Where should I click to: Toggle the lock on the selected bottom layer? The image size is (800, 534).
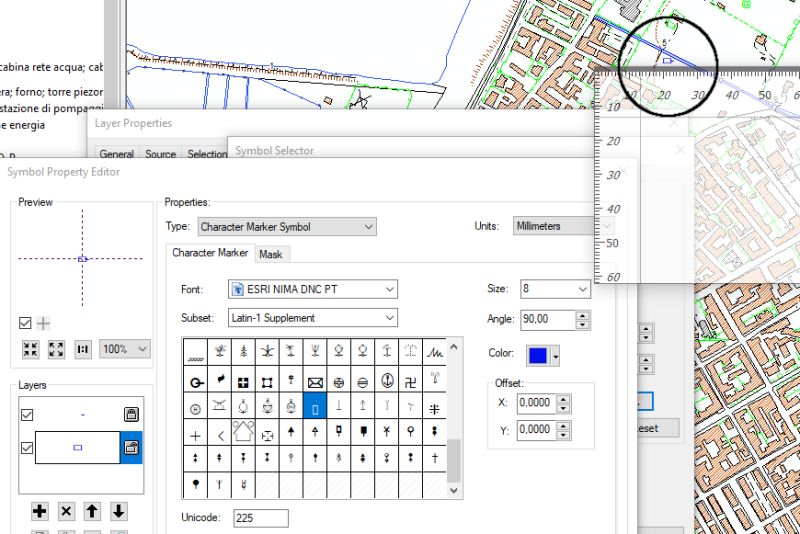point(131,447)
